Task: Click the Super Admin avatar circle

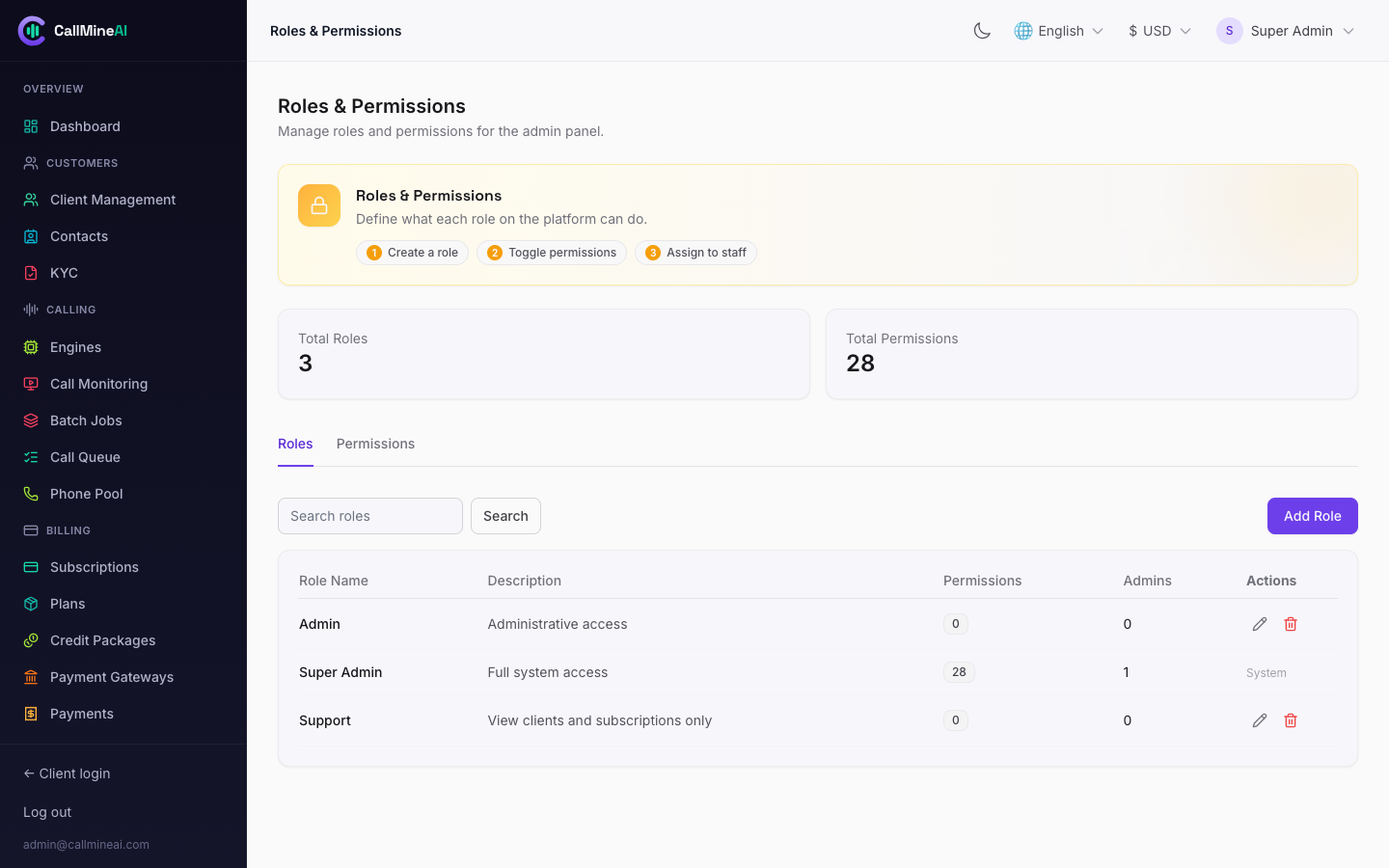Action: (1229, 31)
